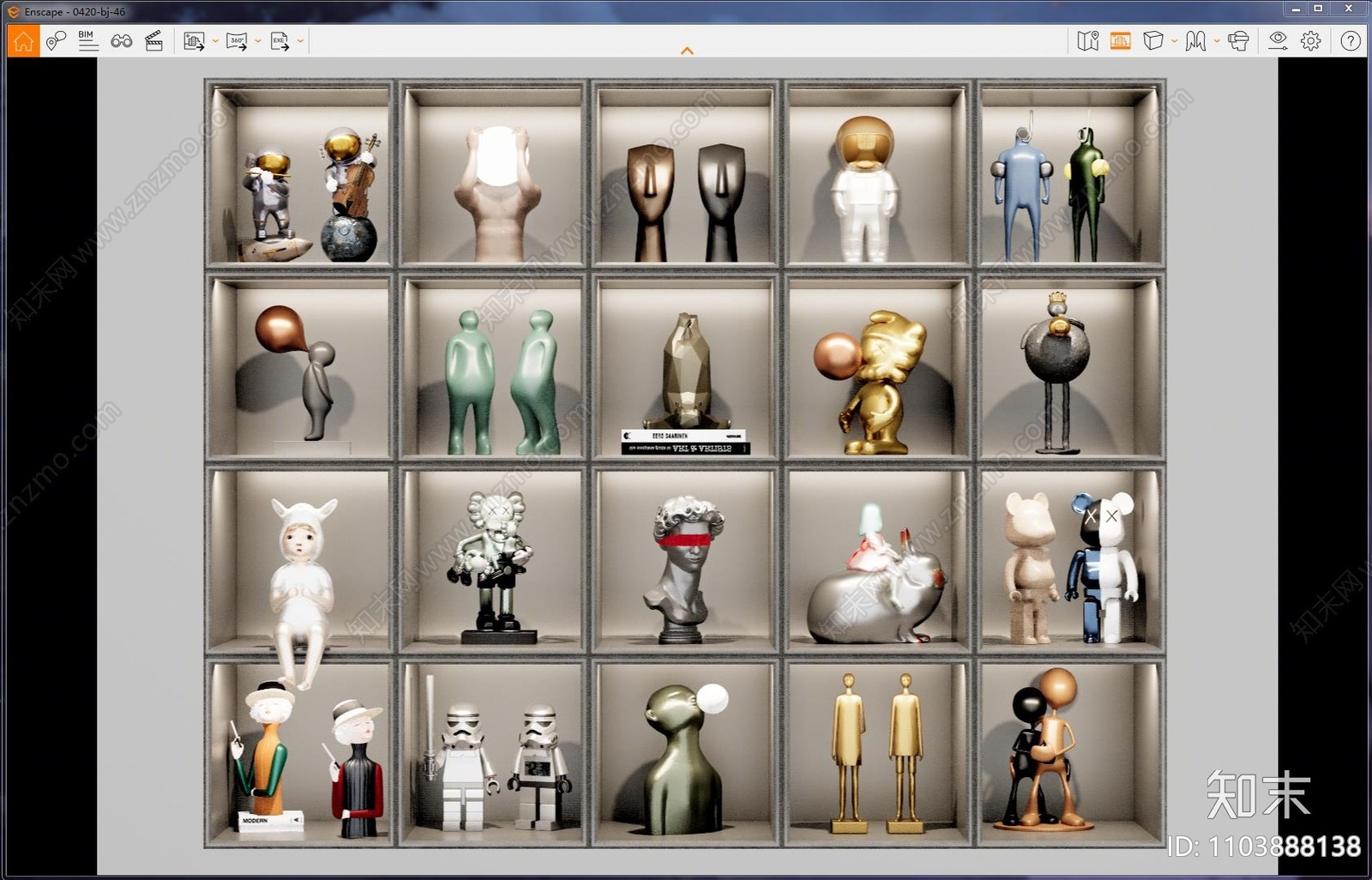Click the Enscape logo in title bar

click(x=13, y=12)
